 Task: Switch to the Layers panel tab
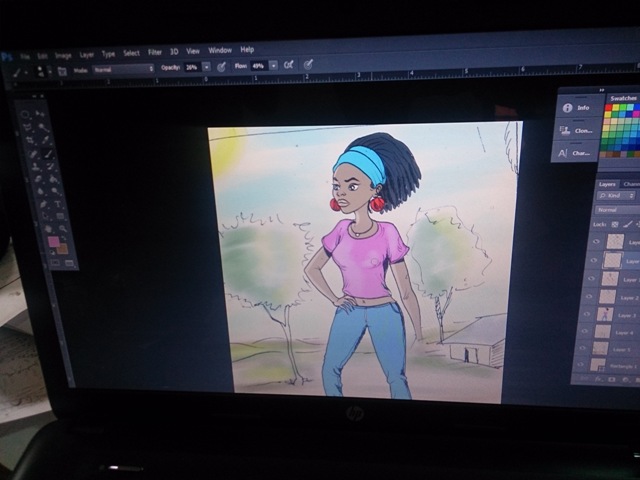coord(607,184)
